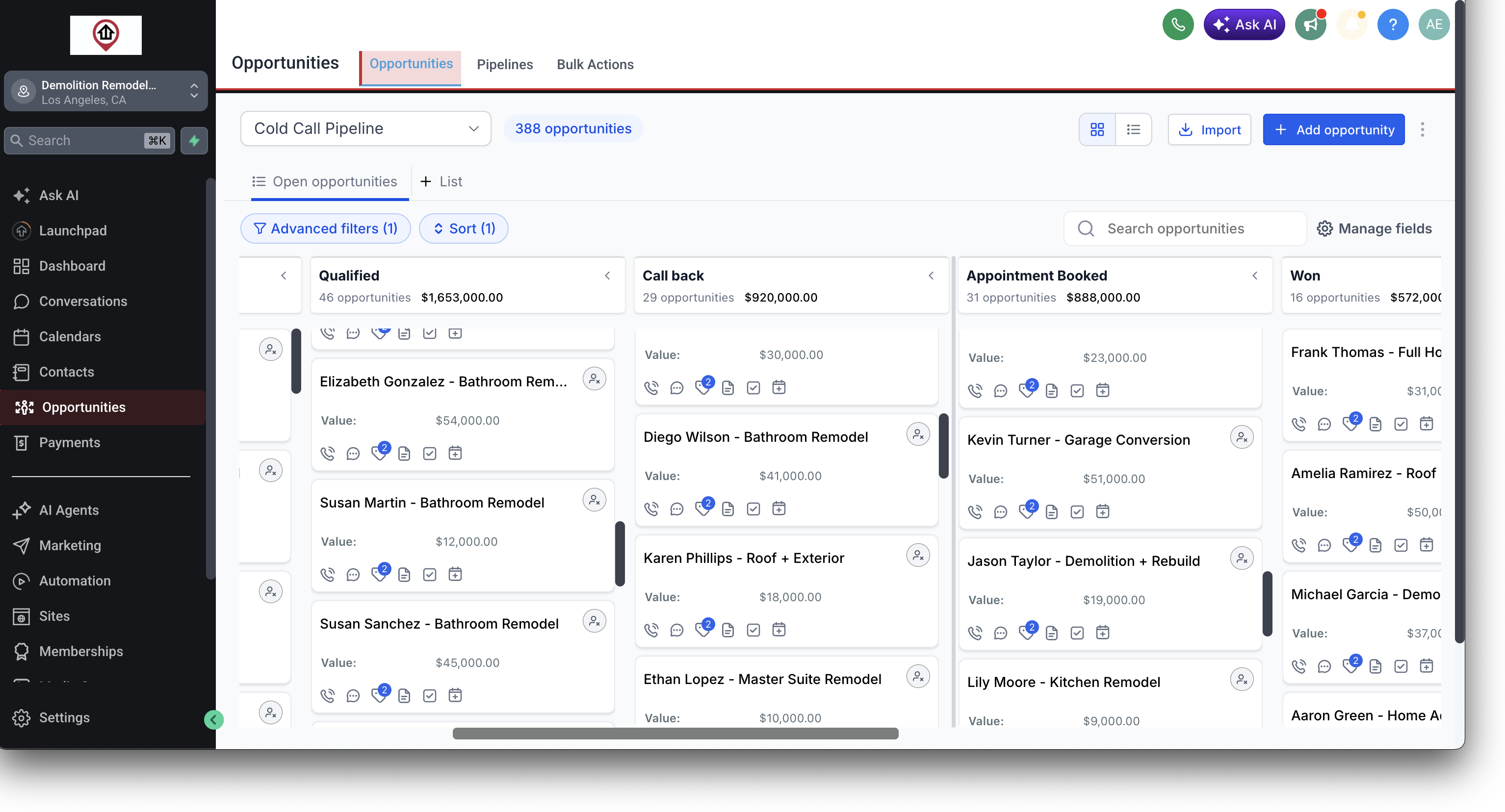Open the help question mark icon

pyautogui.click(x=1393, y=25)
